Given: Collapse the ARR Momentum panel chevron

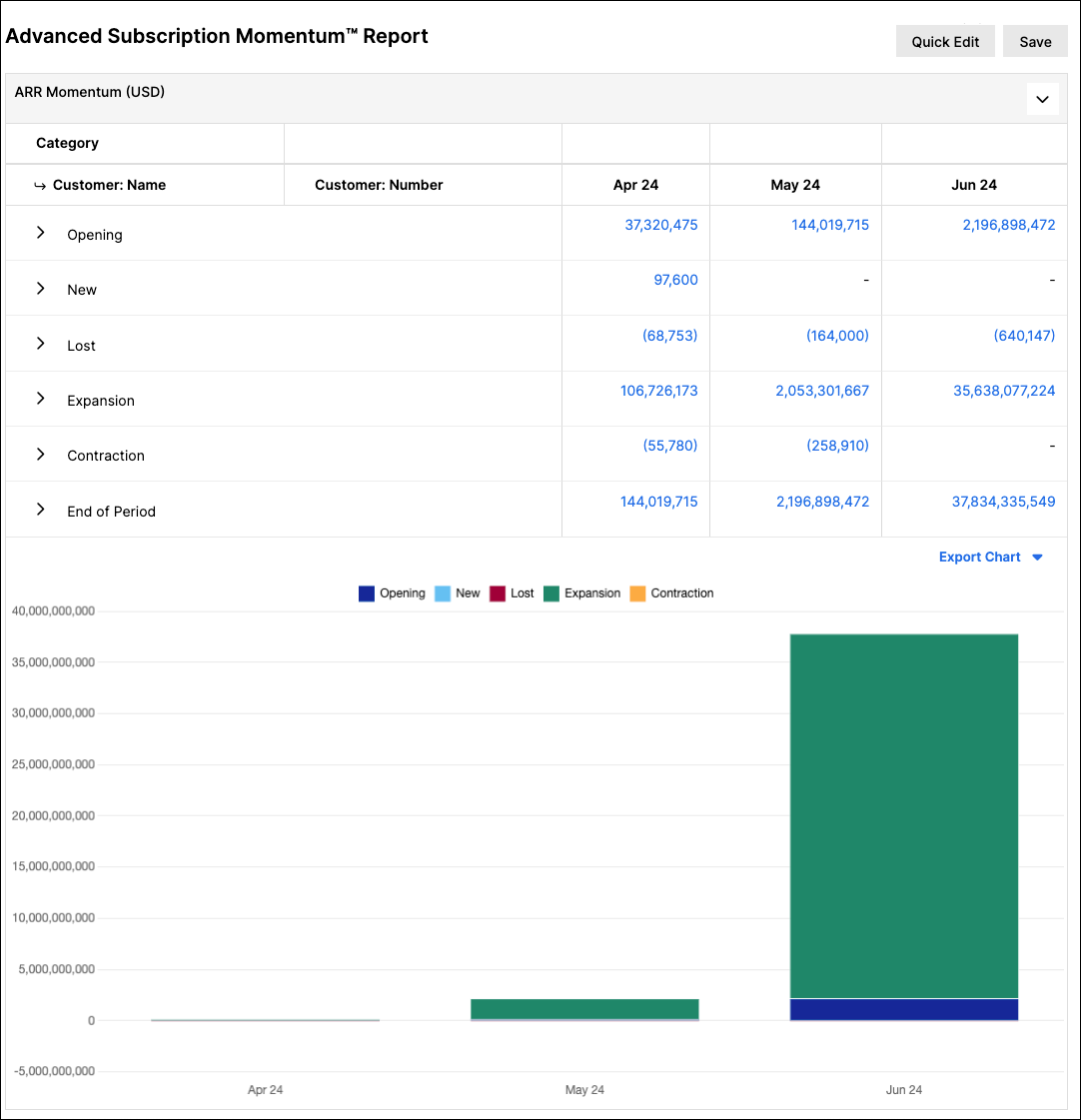Looking at the screenshot, I should pos(1042,99).
